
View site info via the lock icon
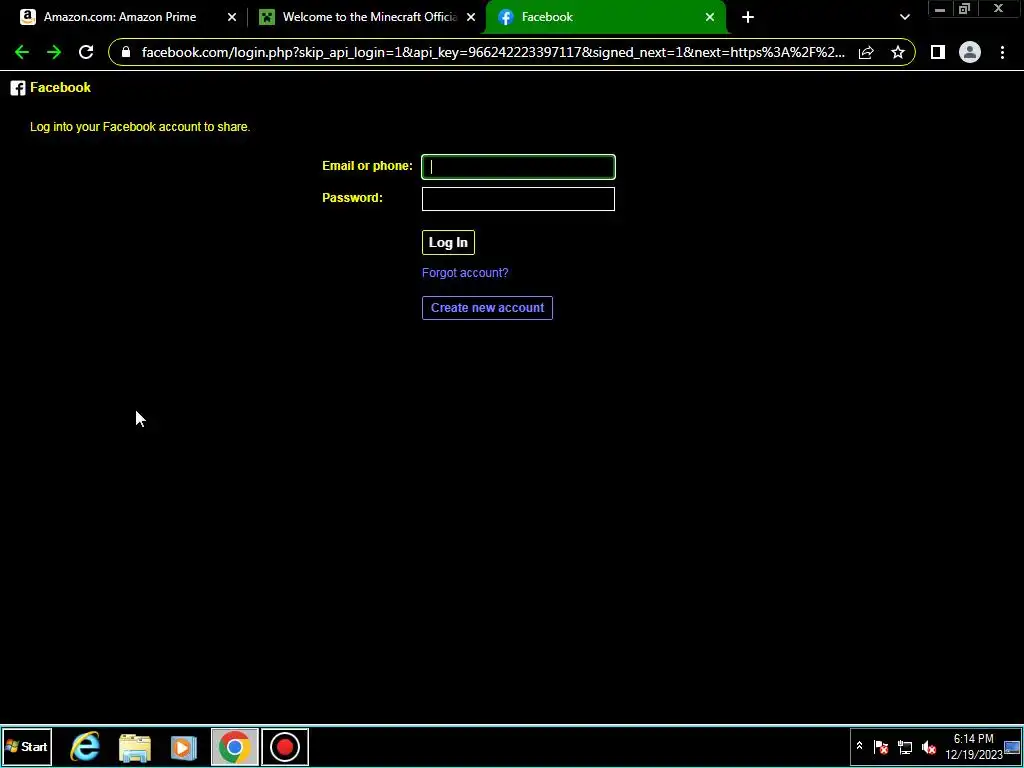click(x=126, y=52)
